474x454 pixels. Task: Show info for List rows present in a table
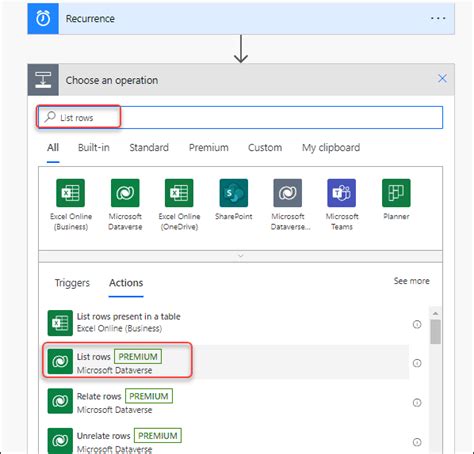(417, 324)
